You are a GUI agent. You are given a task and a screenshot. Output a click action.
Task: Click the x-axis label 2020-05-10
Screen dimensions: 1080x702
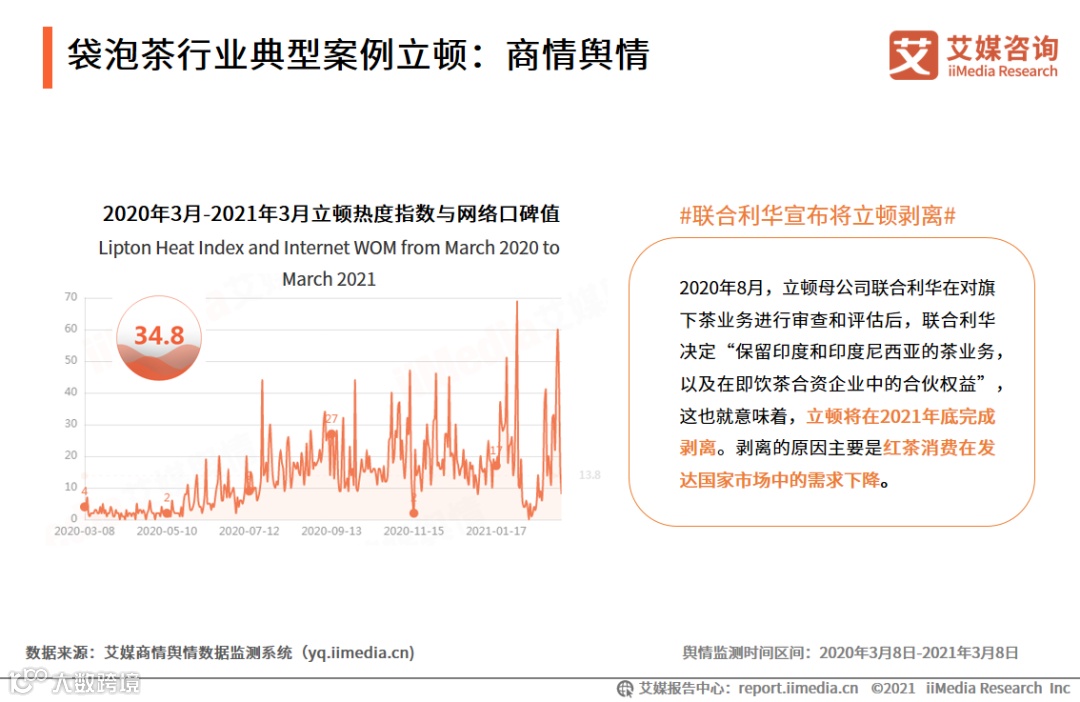click(x=167, y=531)
